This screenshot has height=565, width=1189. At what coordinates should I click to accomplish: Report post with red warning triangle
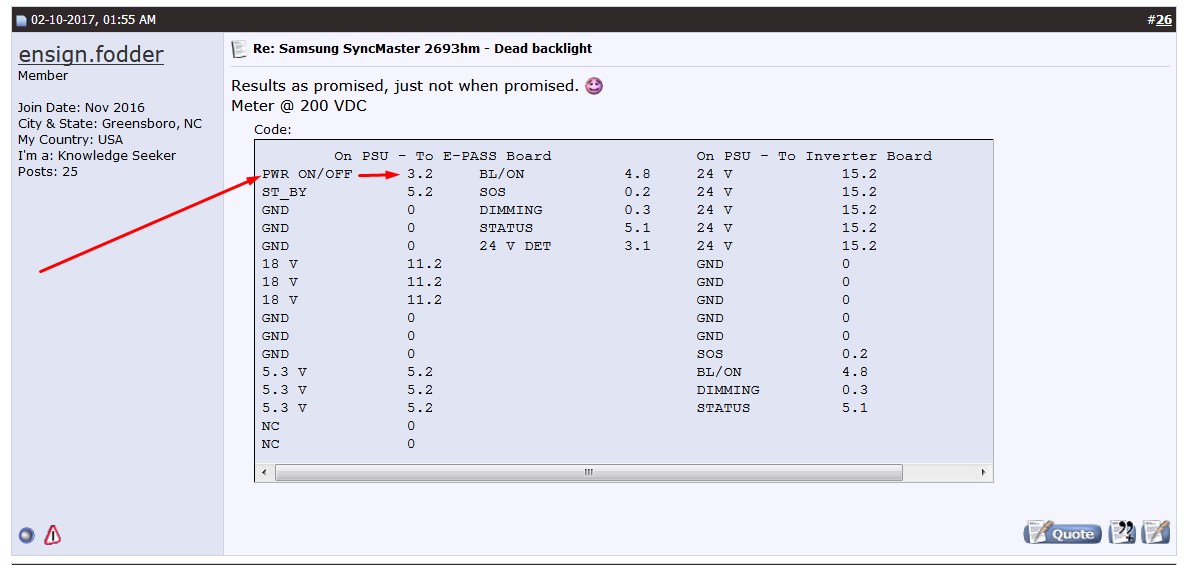click(x=52, y=535)
